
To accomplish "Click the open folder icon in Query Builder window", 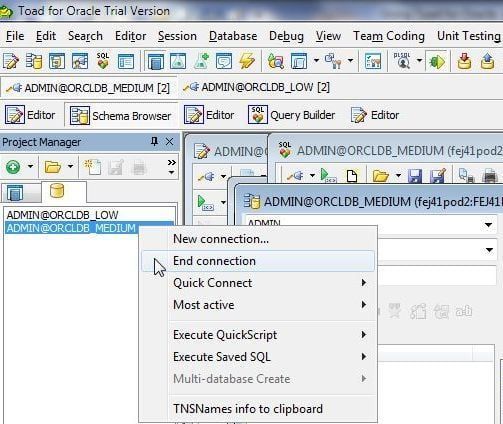I will [381, 176].
